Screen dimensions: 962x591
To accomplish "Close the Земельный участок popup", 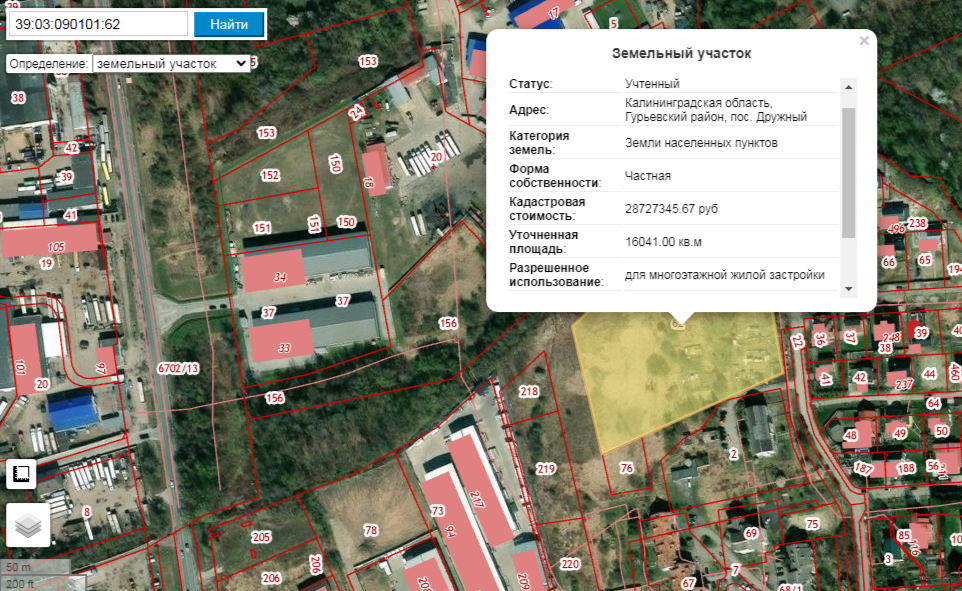I will point(864,41).
